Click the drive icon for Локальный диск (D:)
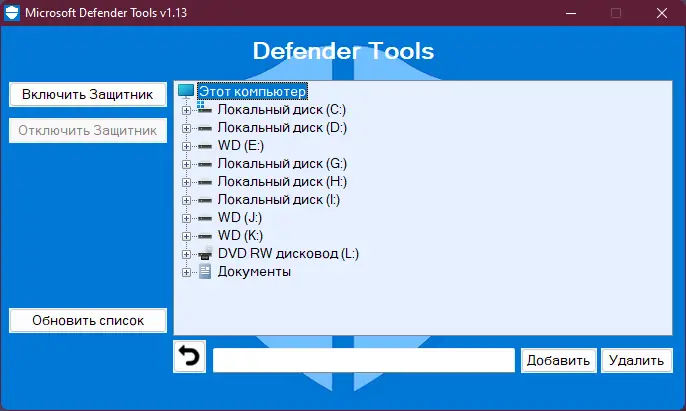This screenshot has height=411, width=686. (x=204, y=128)
